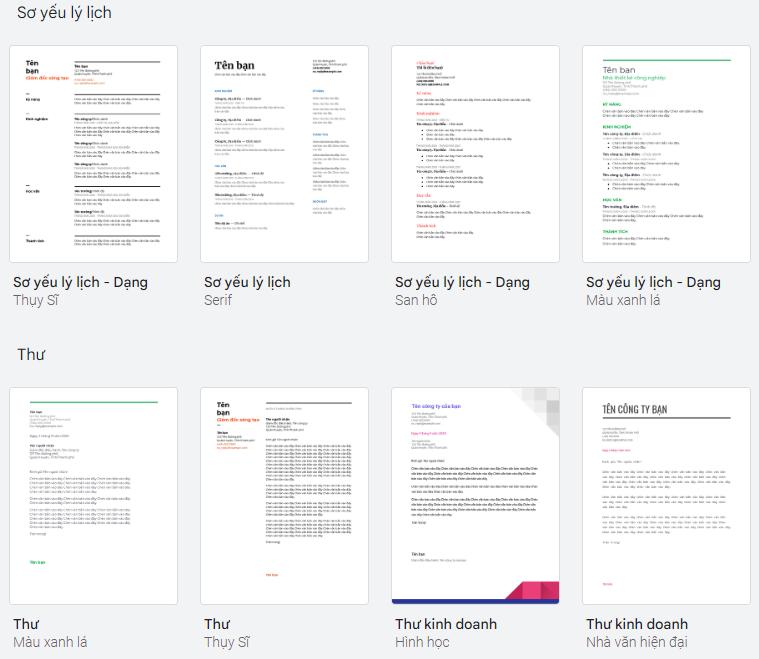
Task: Click the 'Thư' title above Thụy Sĩ
Action: click(x=217, y=624)
